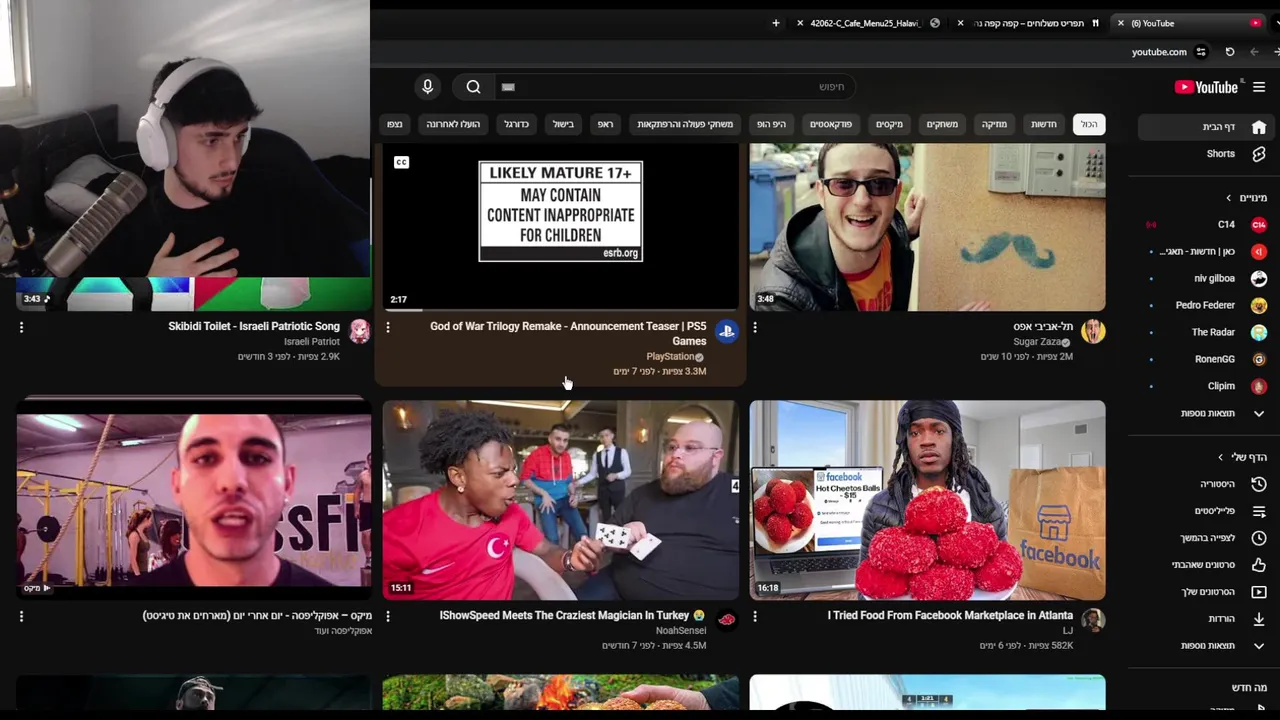Select the Podcasts (פודקאסטים) filter chip

[831, 124]
